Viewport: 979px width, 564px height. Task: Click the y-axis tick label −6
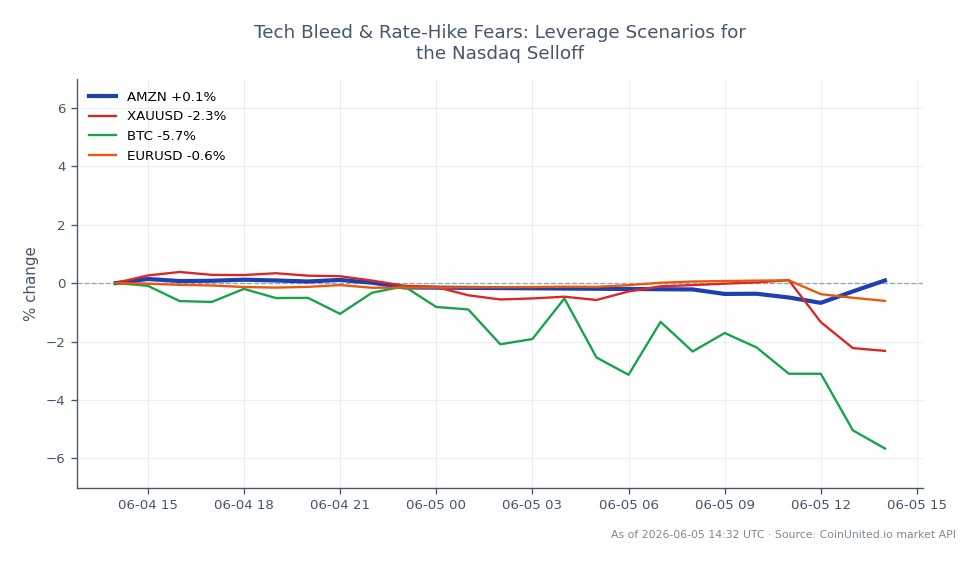[x=57, y=458]
